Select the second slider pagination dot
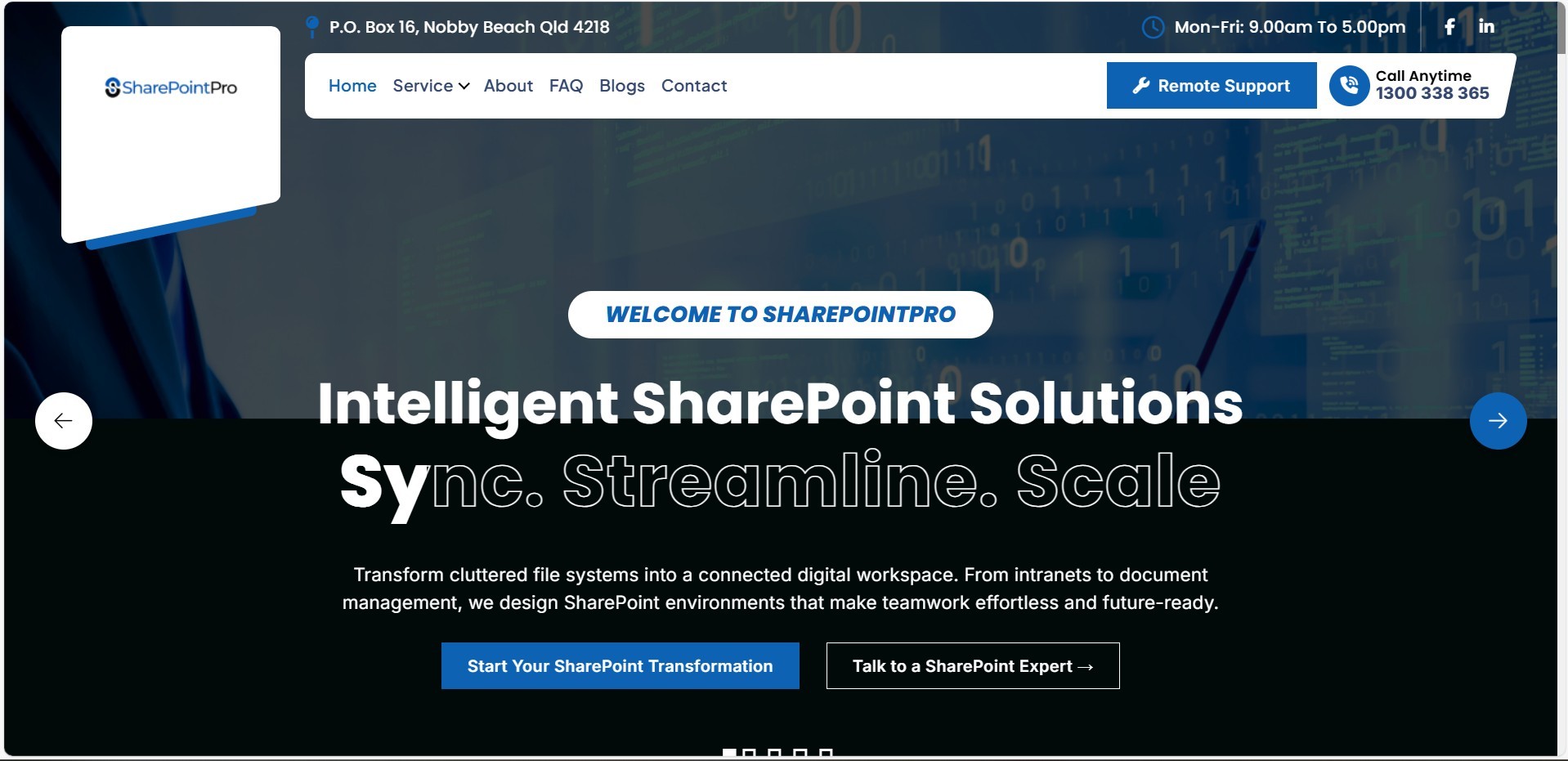Viewport: 1568px width, 761px height. tap(749, 753)
